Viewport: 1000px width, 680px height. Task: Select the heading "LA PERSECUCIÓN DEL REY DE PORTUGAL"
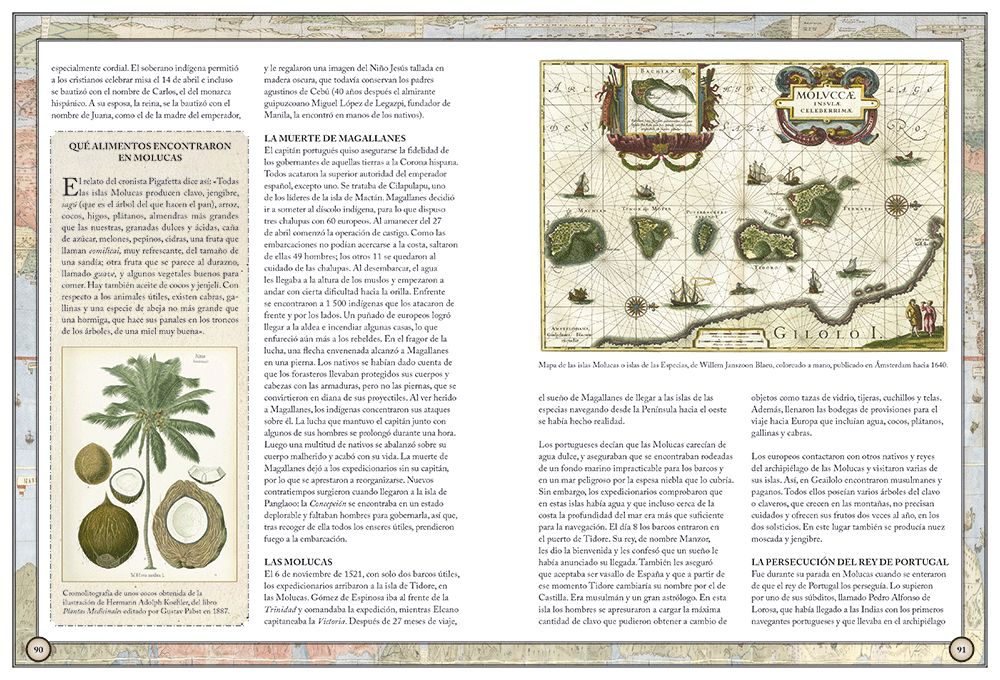click(850, 562)
